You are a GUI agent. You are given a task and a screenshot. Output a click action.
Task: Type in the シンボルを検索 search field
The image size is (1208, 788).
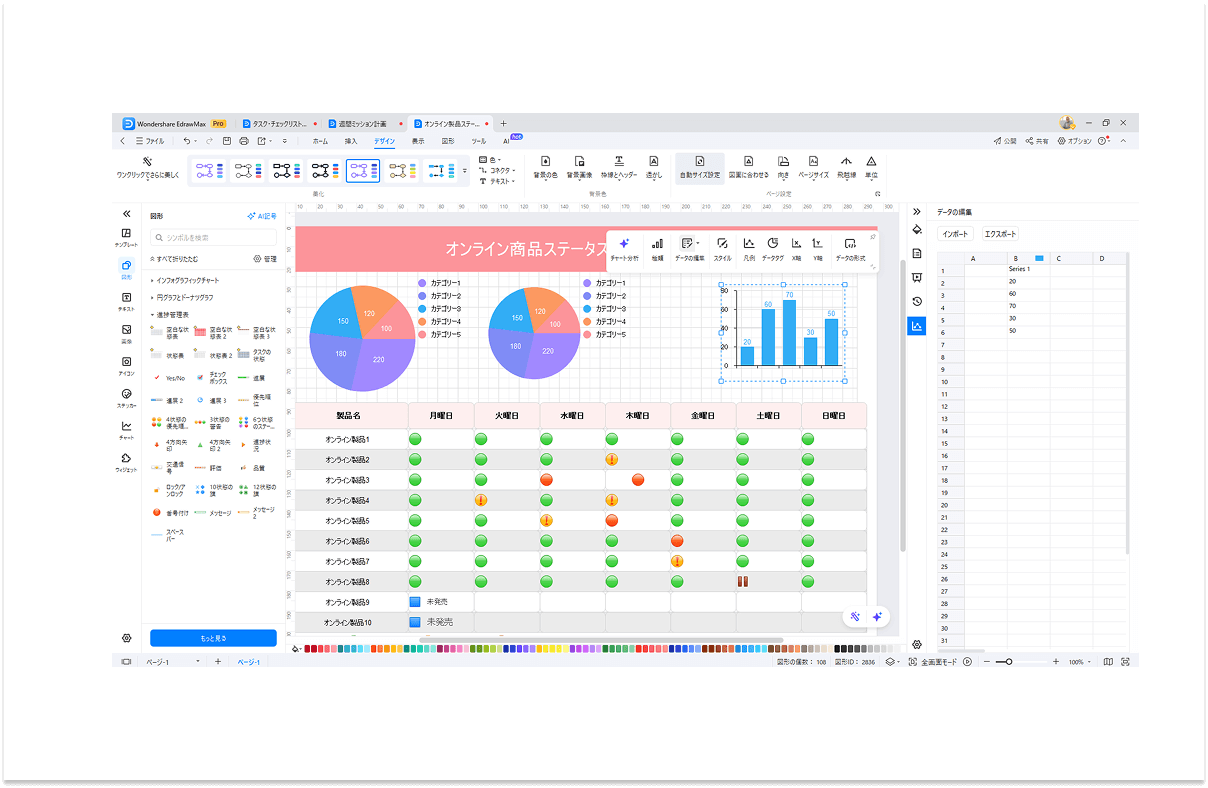click(205, 238)
